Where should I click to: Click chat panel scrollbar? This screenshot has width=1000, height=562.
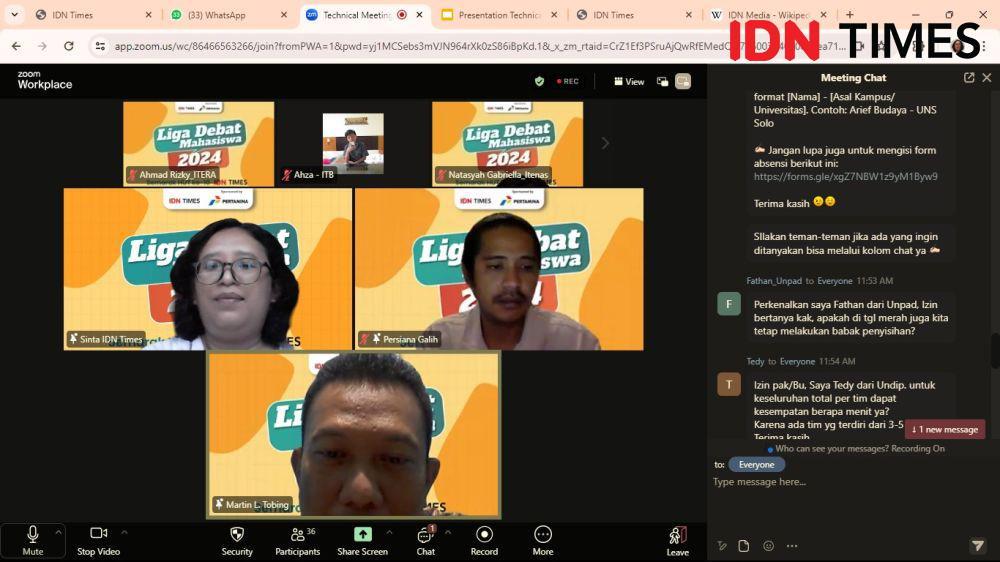pyautogui.click(x=995, y=350)
